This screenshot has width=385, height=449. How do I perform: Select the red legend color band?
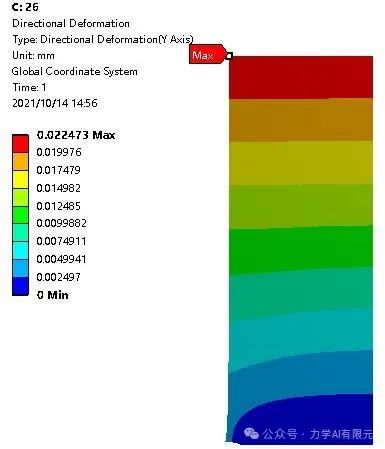click(20, 144)
